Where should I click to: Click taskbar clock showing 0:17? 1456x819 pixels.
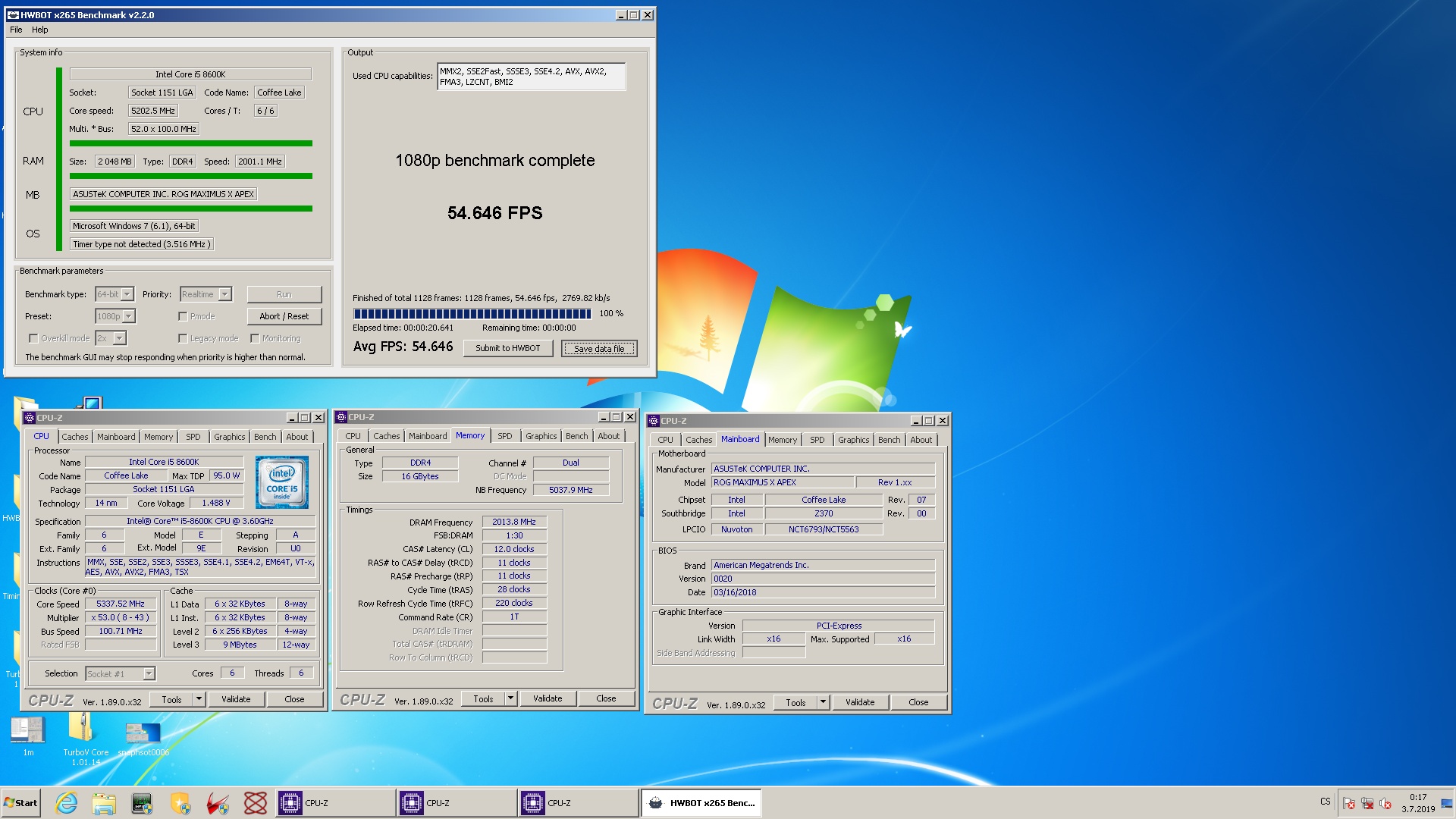pyautogui.click(x=1418, y=803)
